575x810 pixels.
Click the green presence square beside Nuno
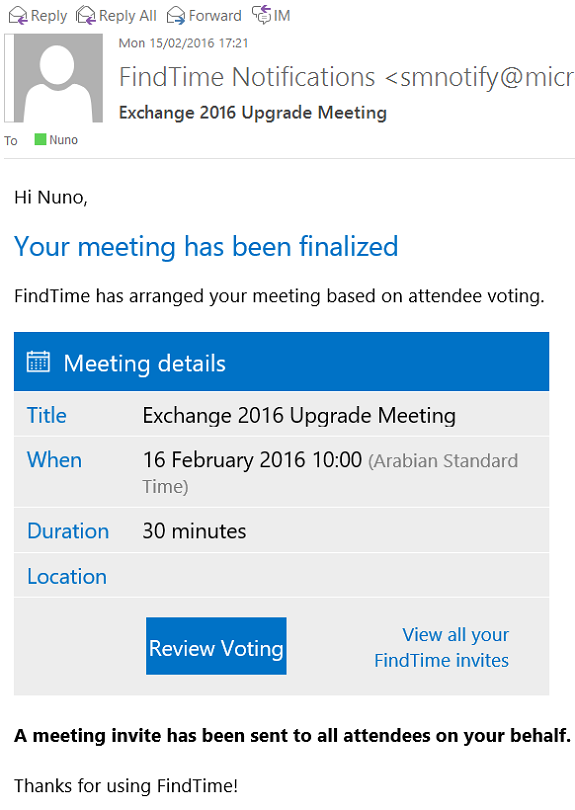point(40,139)
